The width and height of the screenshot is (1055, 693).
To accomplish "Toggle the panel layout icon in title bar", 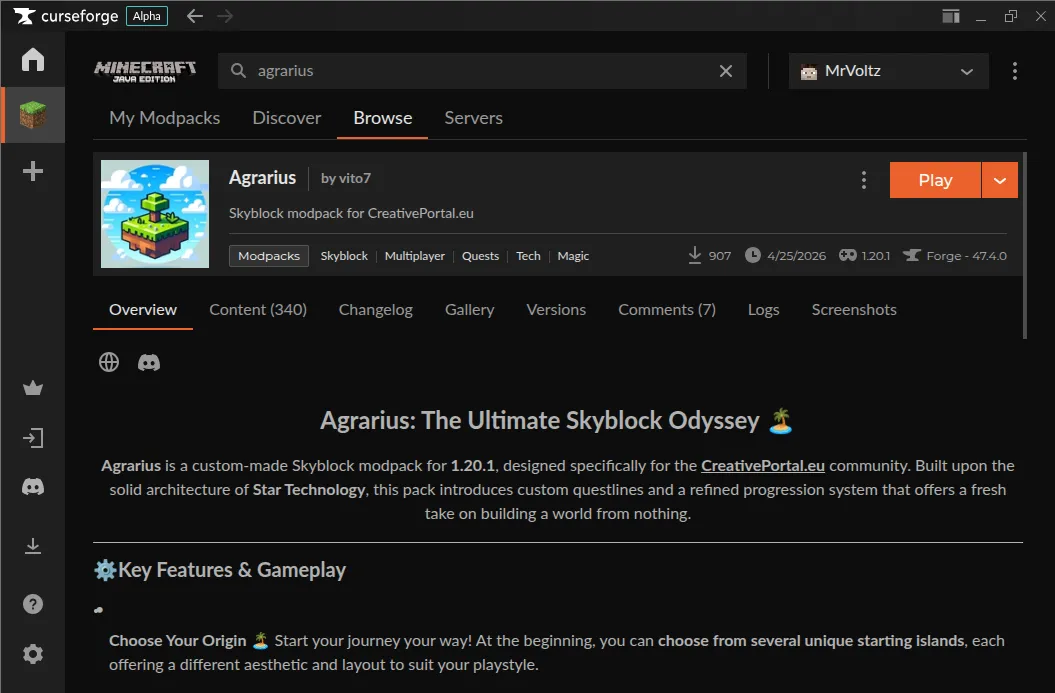I will tap(951, 16).
